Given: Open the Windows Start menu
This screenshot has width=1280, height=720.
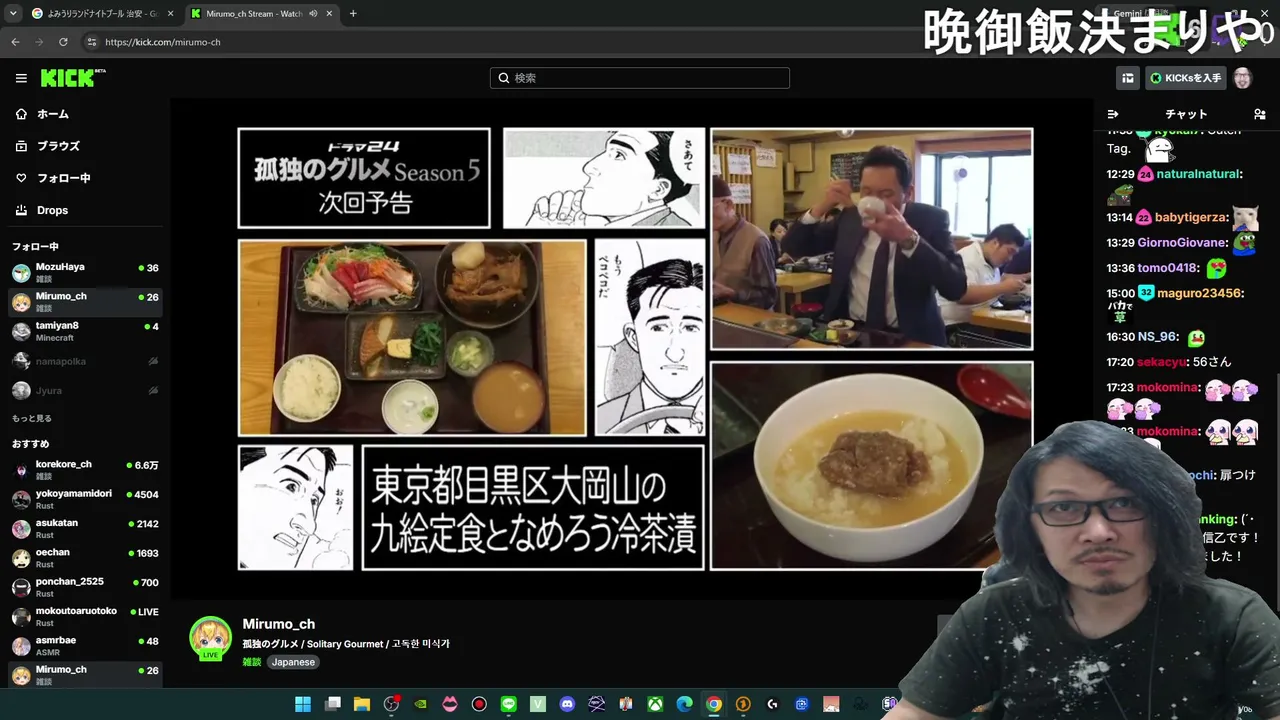Looking at the screenshot, I should [303, 704].
